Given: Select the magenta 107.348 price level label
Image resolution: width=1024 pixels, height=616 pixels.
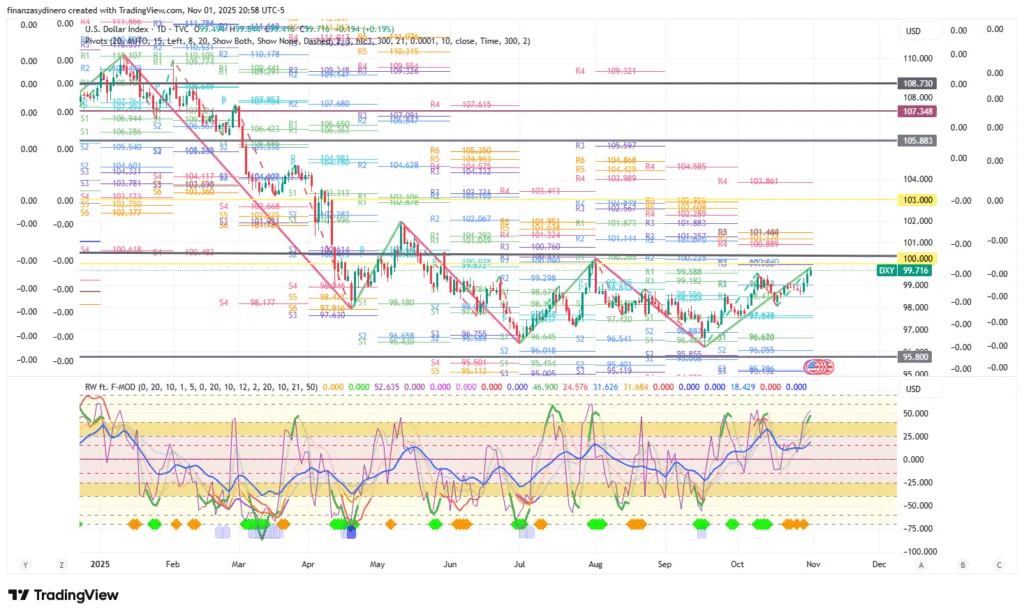Looking at the screenshot, I should [918, 112].
